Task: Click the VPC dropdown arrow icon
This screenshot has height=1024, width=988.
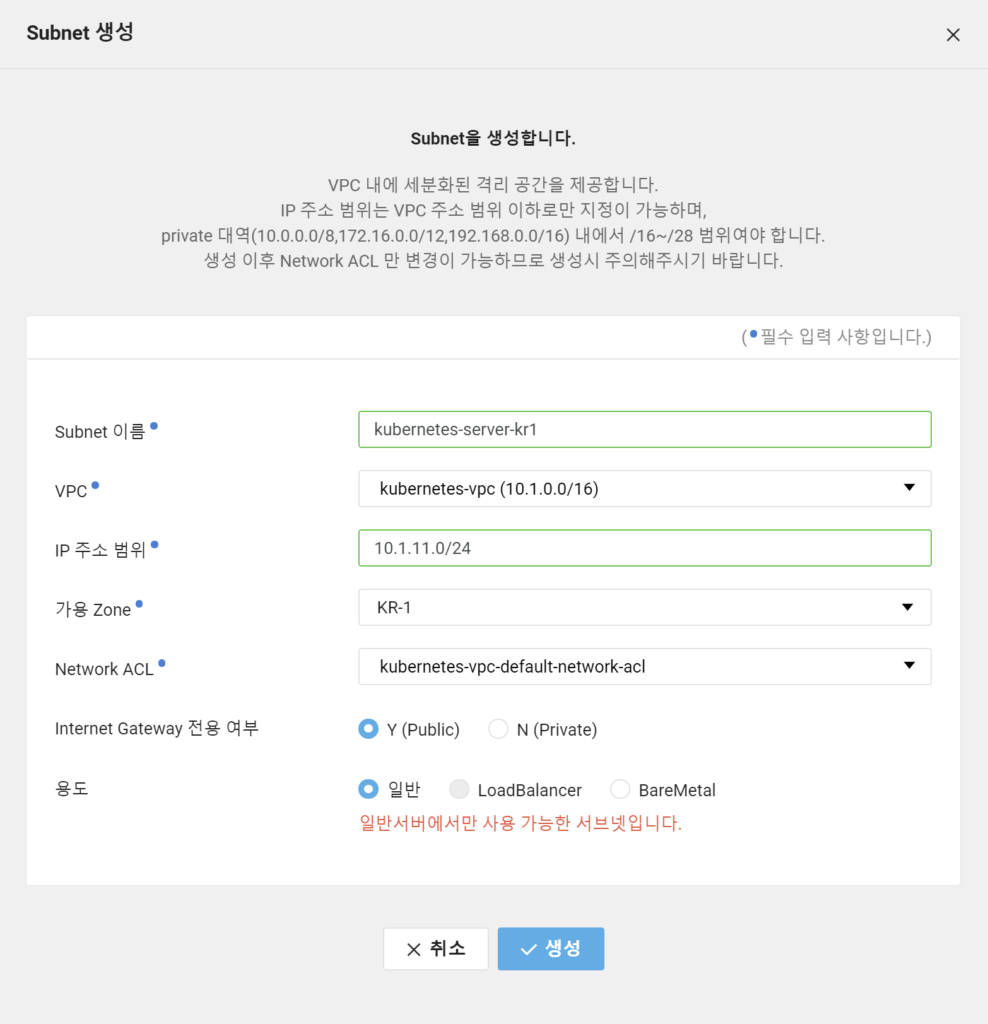Action: [x=909, y=488]
